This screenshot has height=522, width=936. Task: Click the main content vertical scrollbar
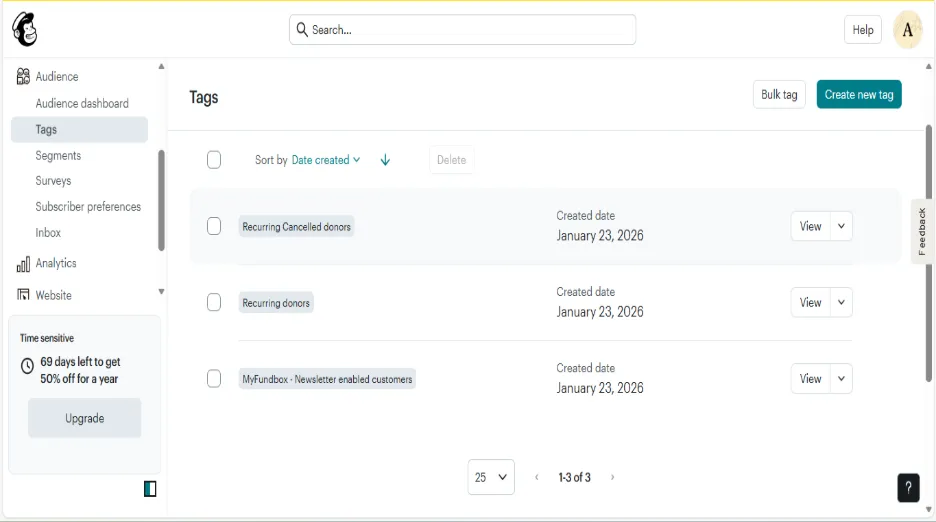928,253
